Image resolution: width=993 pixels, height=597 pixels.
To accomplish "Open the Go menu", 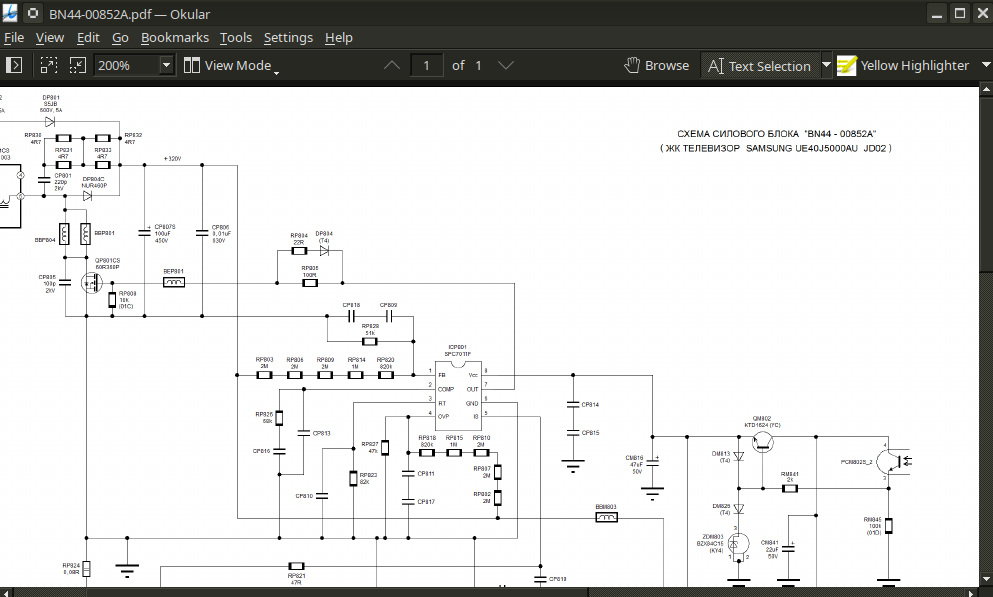I will 120,37.
